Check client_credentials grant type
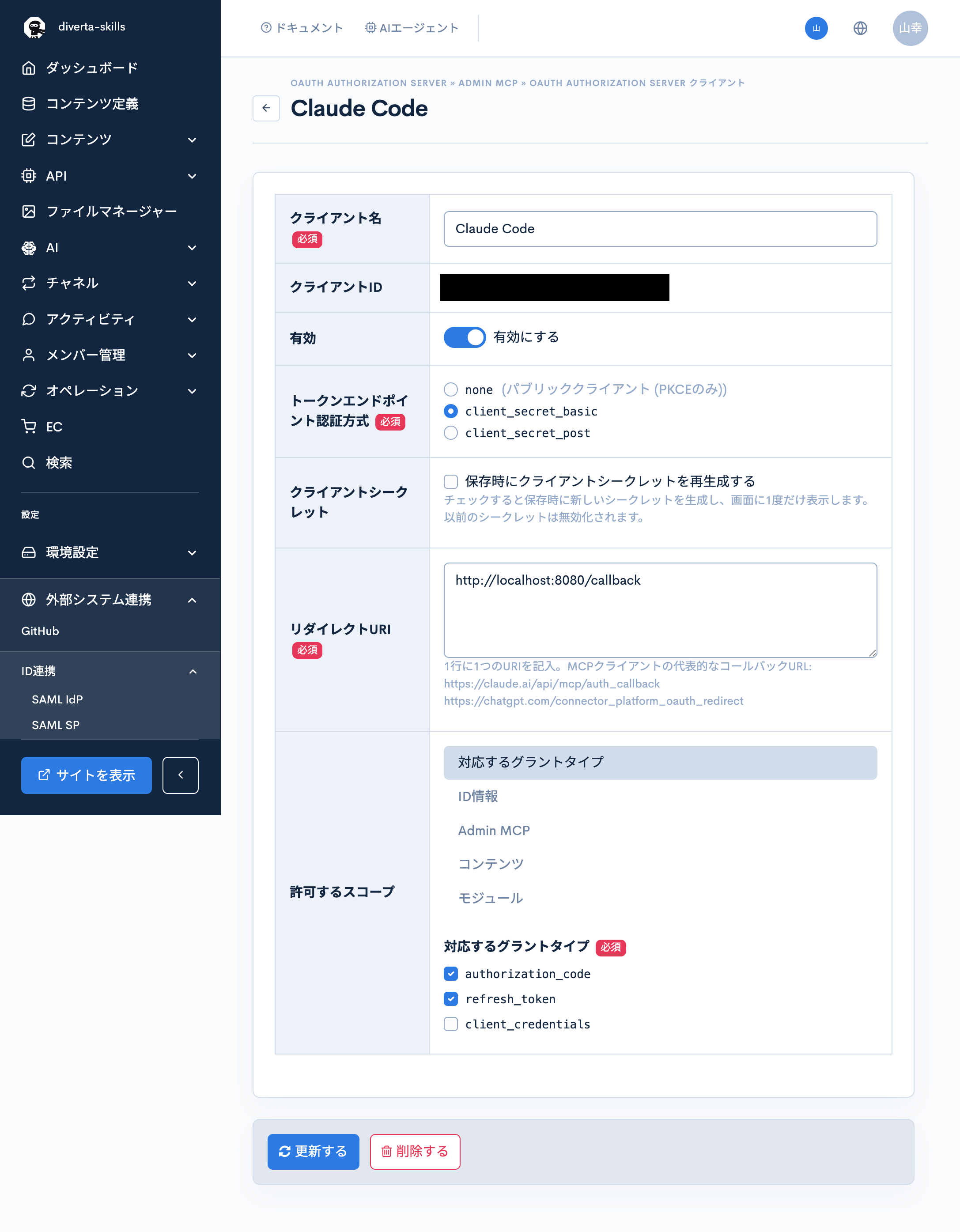Screen dimensions: 960x1232 click(451, 1024)
